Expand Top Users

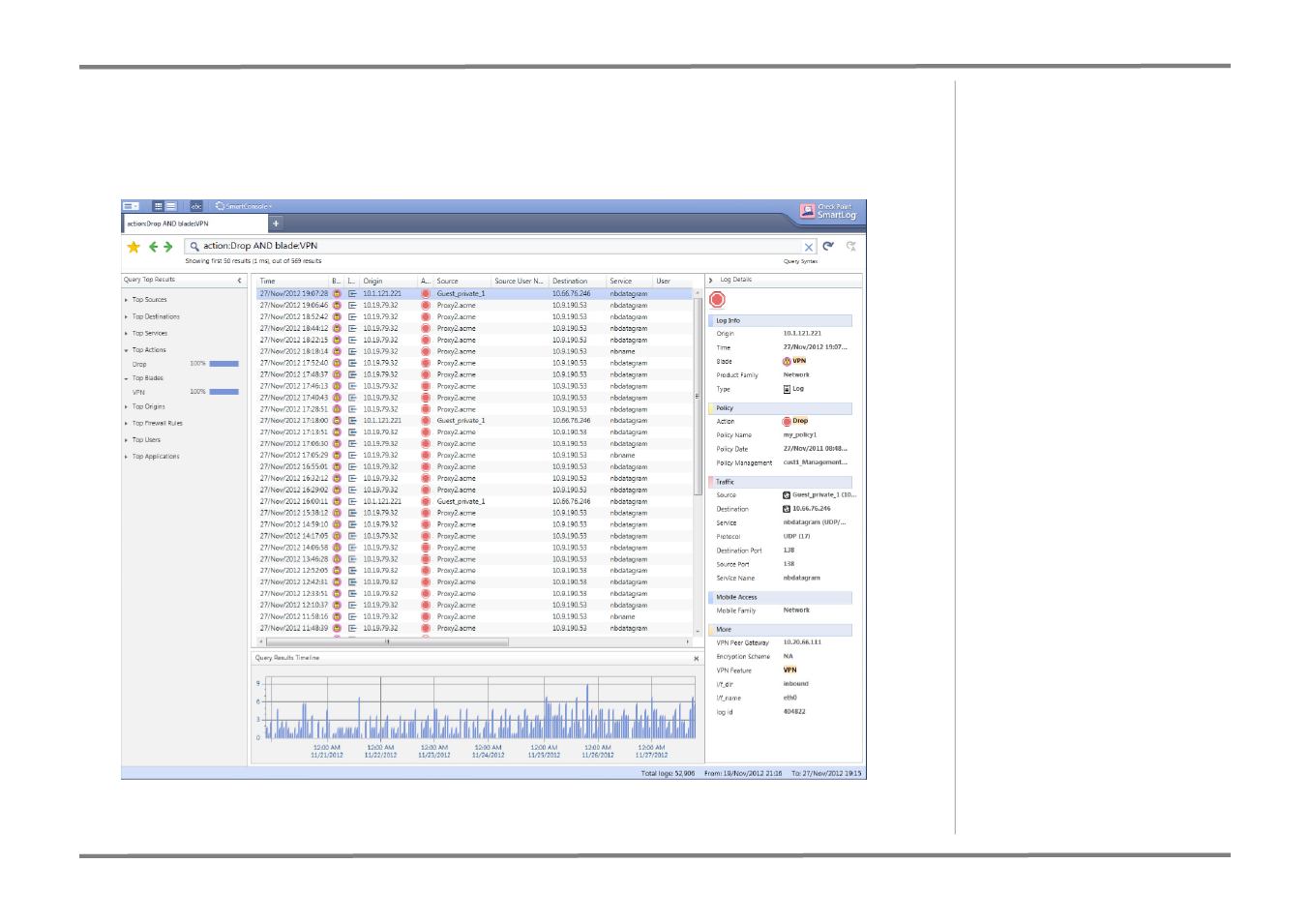coord(127,439)
